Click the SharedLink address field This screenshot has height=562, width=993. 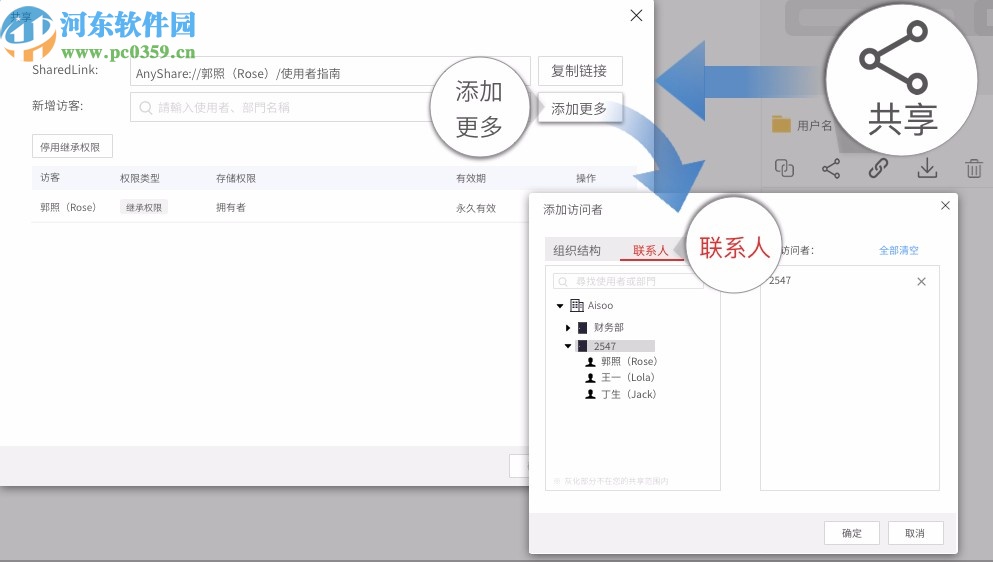tap(330, 71)
